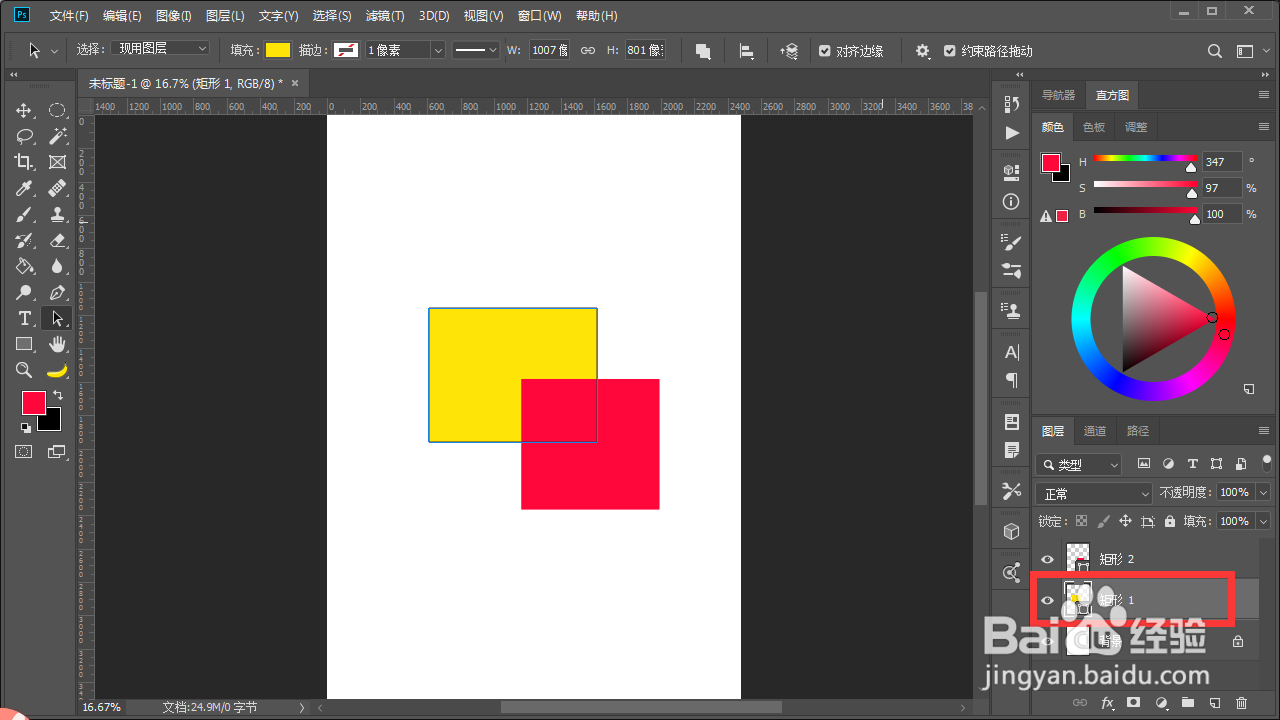Select the Pen tool

[57, 292]
